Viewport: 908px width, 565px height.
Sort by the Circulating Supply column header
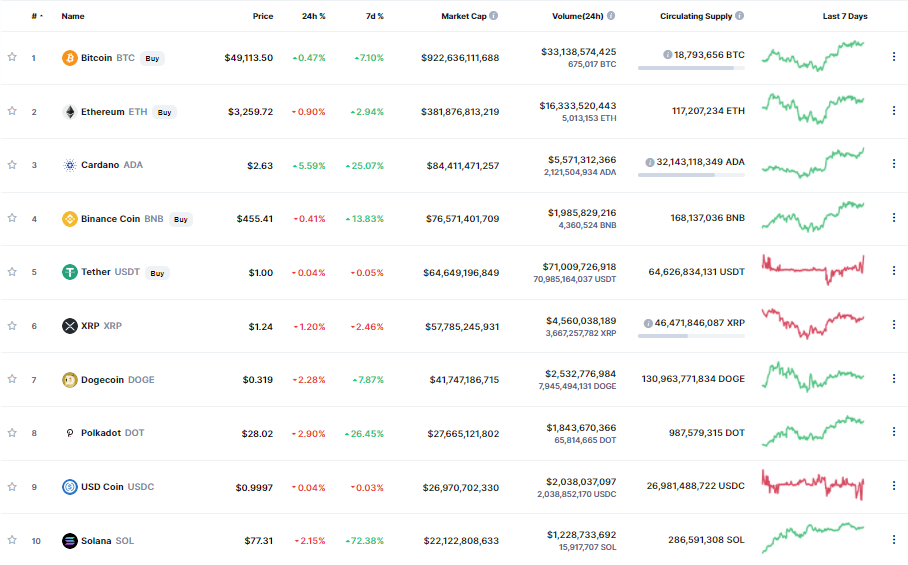point(696,16)
